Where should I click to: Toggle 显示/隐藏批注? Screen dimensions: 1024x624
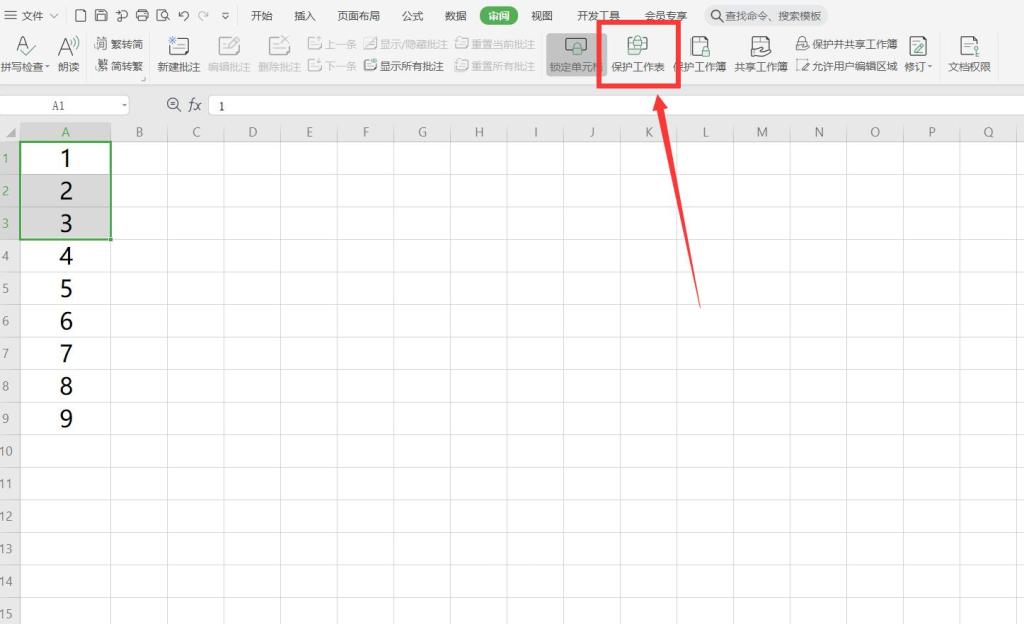click(406, 44)
